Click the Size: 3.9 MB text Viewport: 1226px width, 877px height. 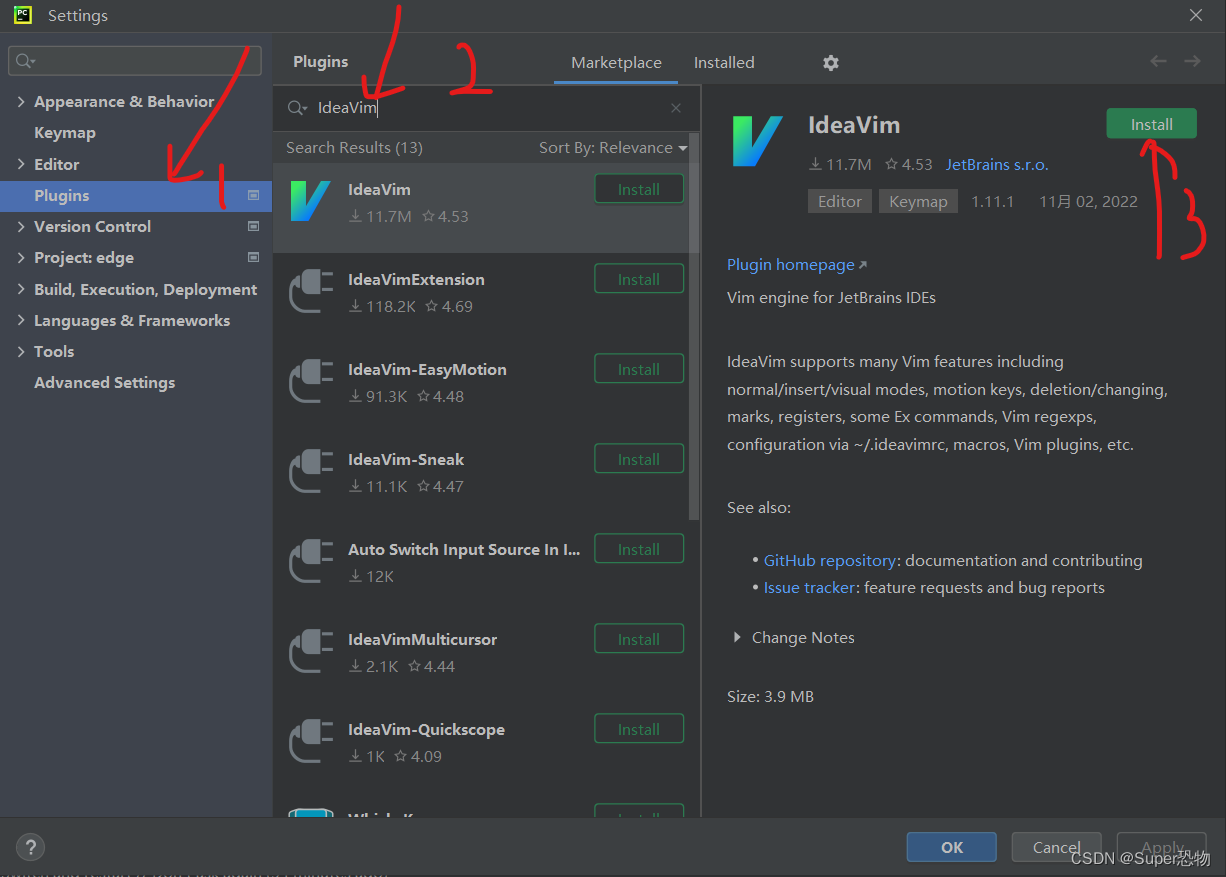point(770,696)
